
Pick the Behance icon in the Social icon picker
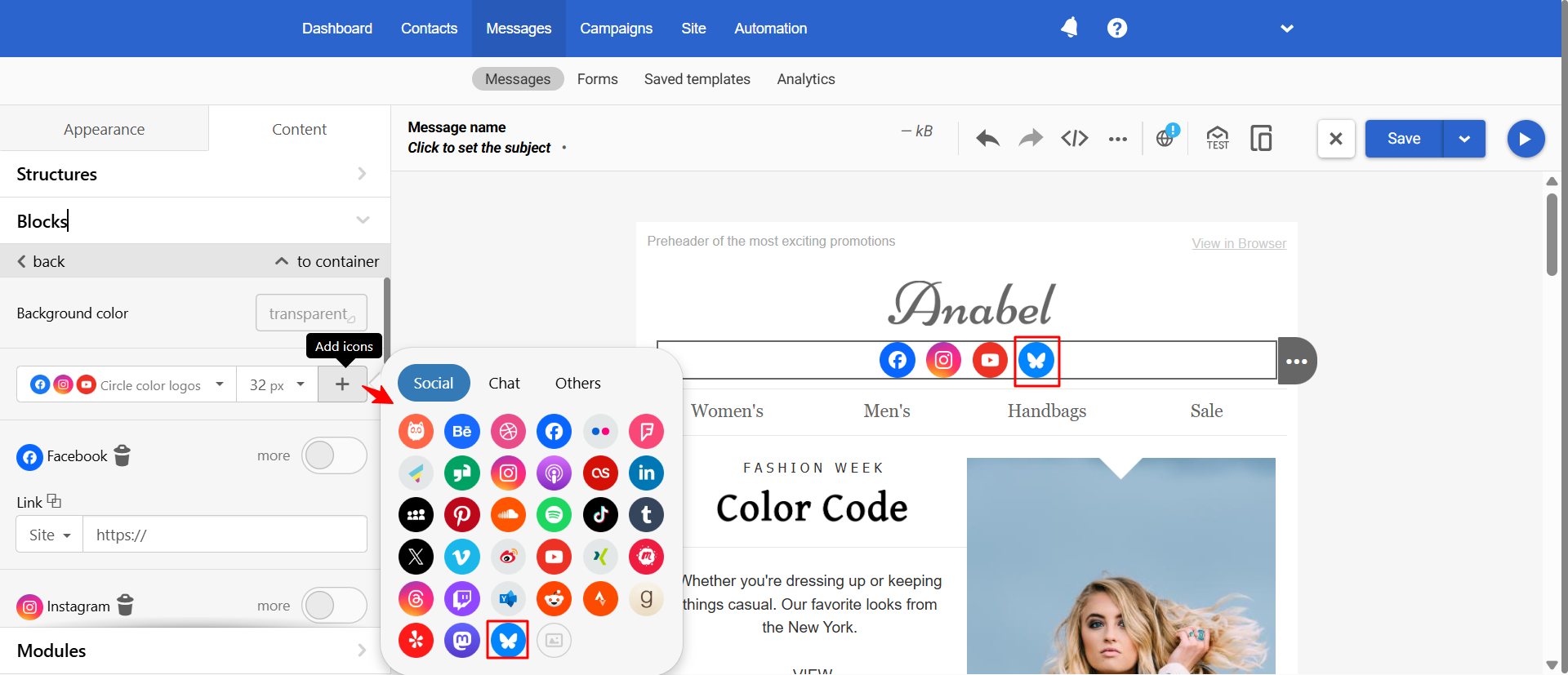(462, 431)
